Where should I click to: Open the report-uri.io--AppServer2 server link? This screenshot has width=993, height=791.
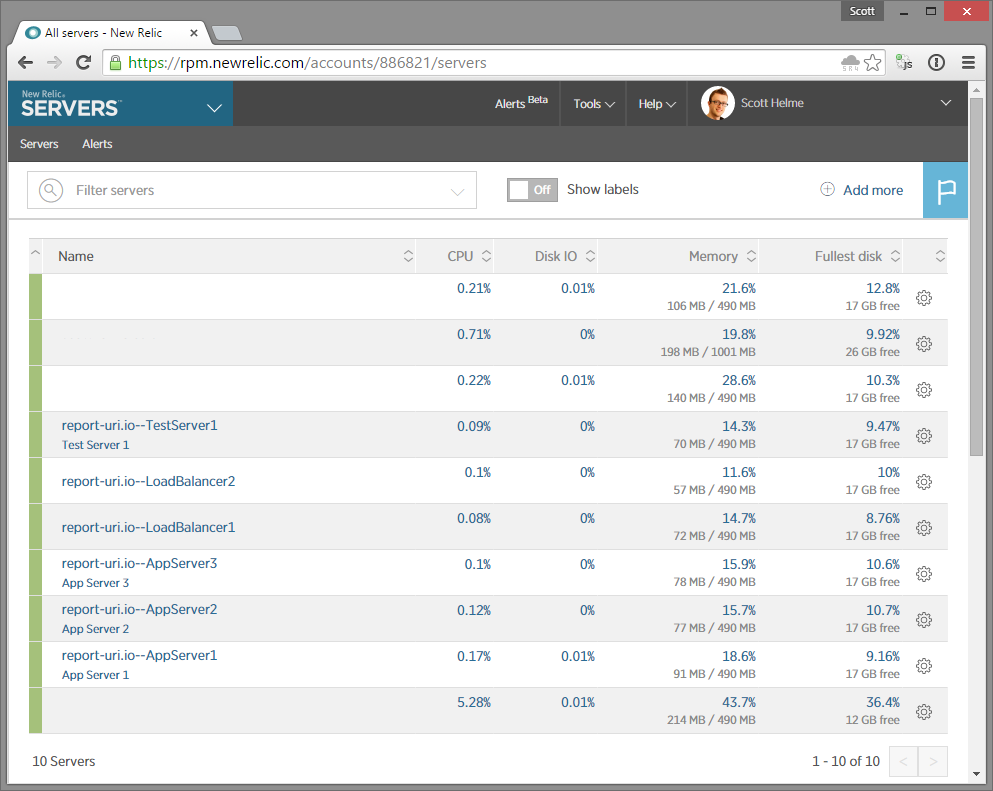click(x=139, y=609)
